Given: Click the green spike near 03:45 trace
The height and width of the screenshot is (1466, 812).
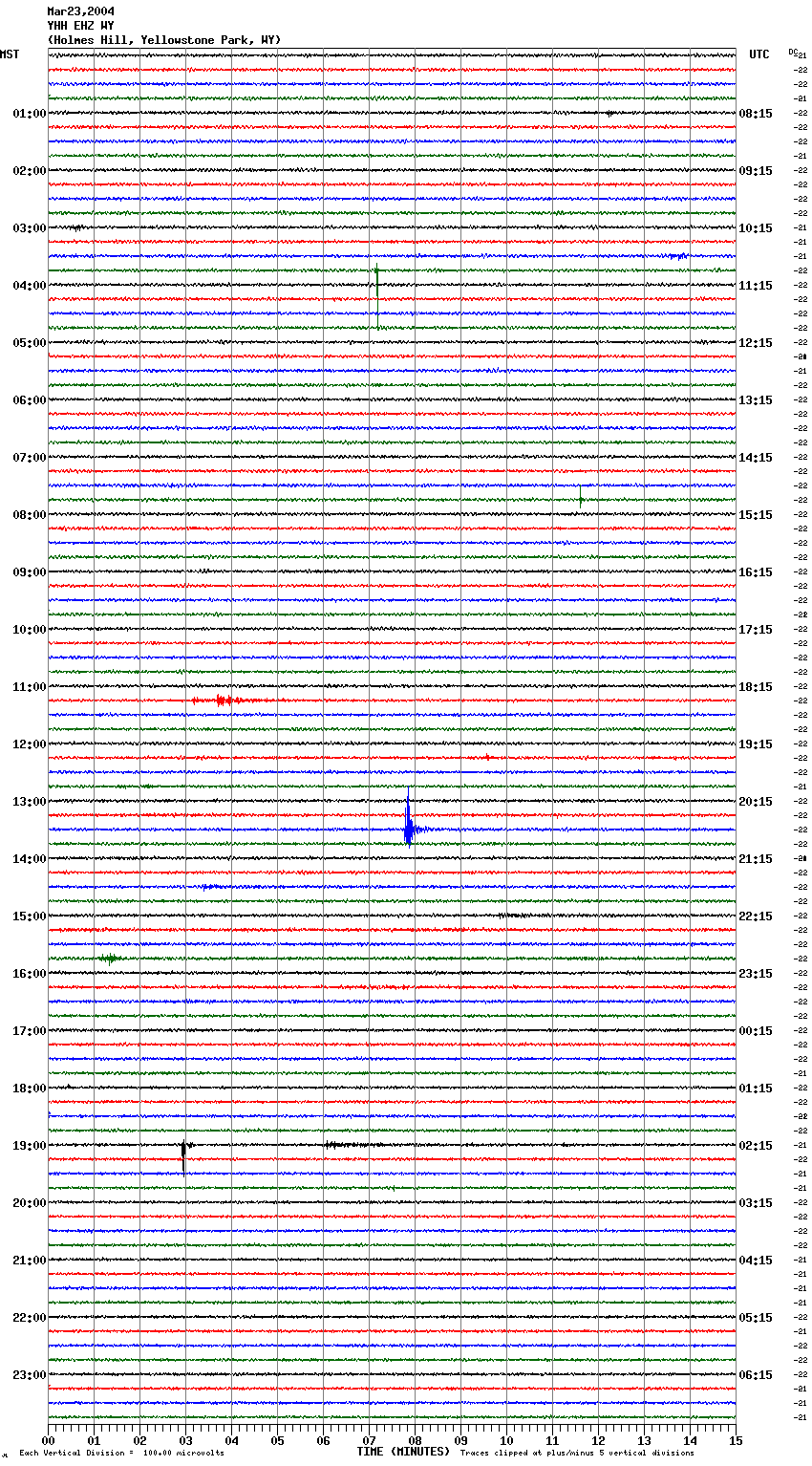Looking at the screenshot, I should pyautogui.click(x=377, y=294).
